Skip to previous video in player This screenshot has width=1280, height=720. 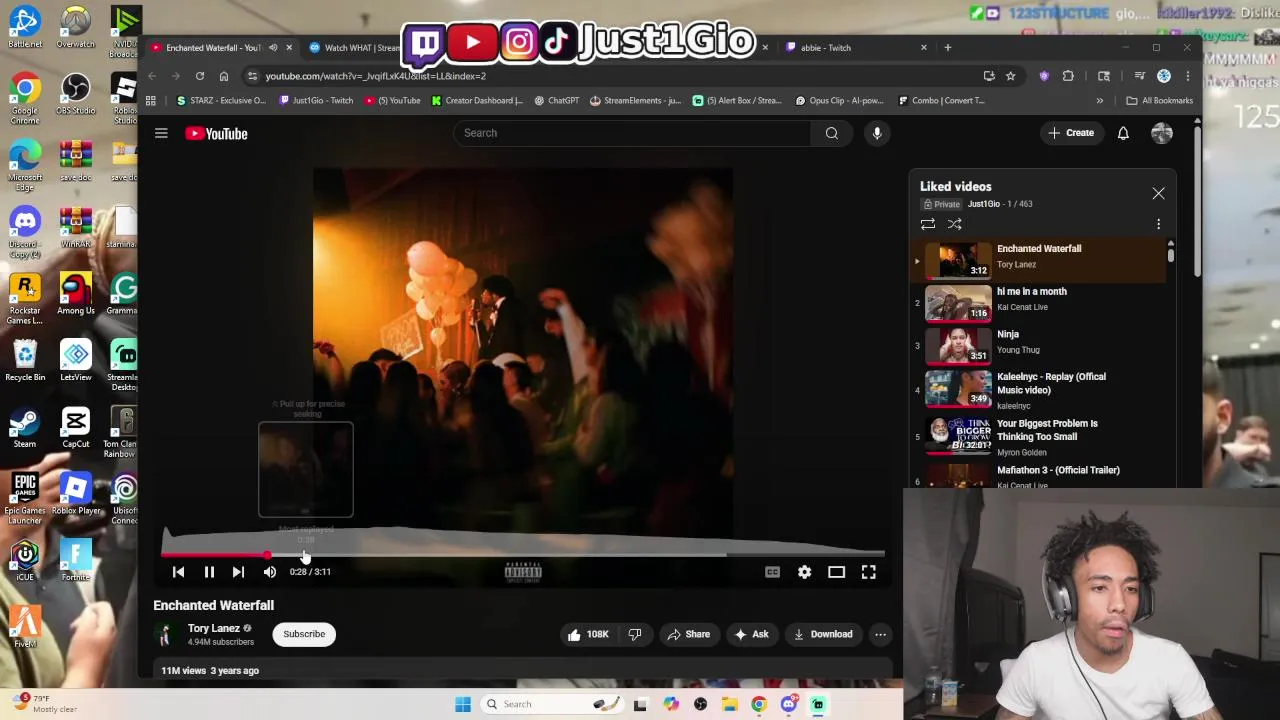[x=178, y=572]
